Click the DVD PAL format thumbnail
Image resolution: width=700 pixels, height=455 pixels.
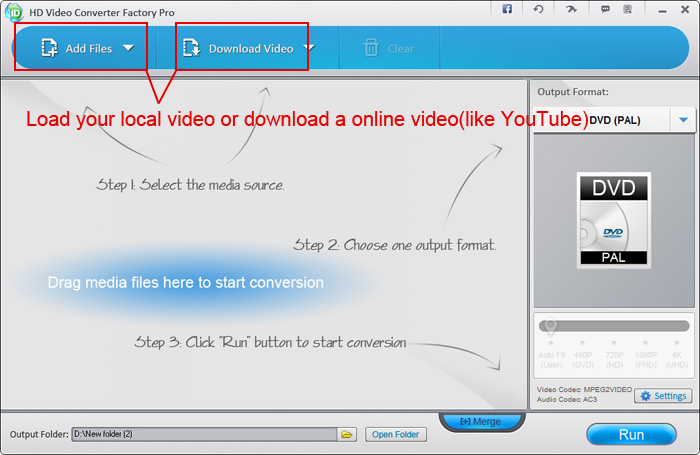point(613,220)
